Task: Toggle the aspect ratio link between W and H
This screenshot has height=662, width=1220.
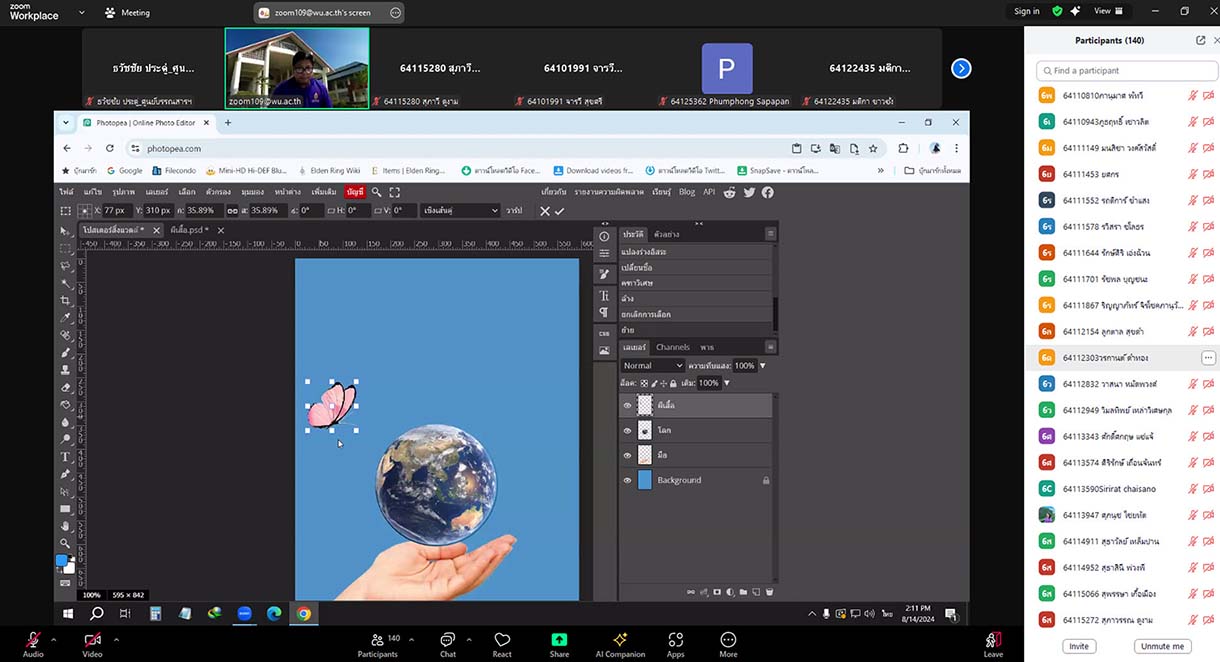Action: (x=232, y=211)
